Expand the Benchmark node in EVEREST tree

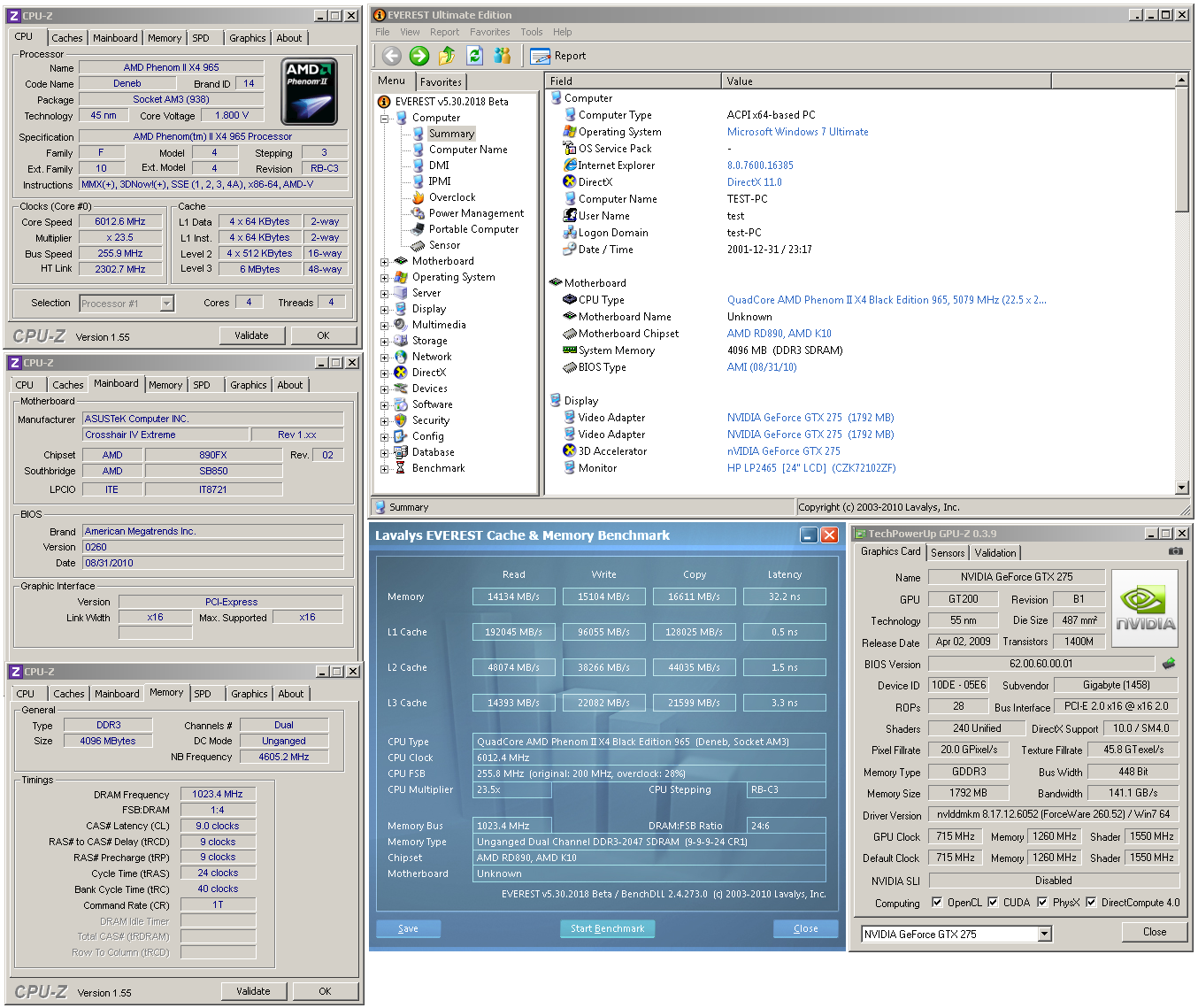click(385, 469)
